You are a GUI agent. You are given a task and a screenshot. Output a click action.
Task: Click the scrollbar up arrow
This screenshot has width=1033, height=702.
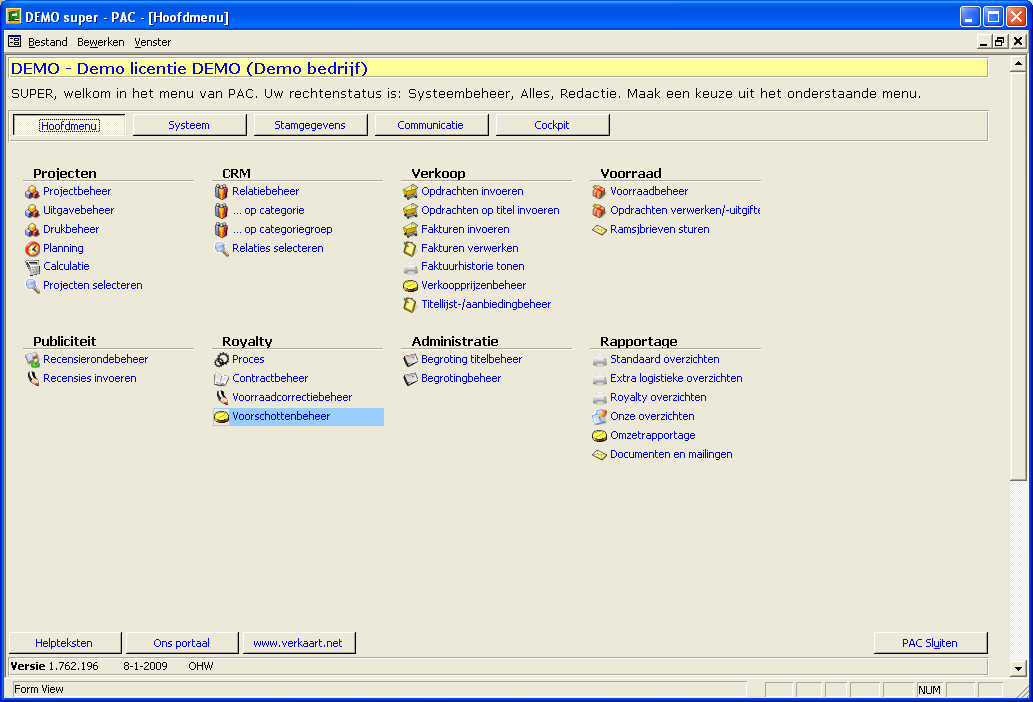click(x=1018, y=64)
